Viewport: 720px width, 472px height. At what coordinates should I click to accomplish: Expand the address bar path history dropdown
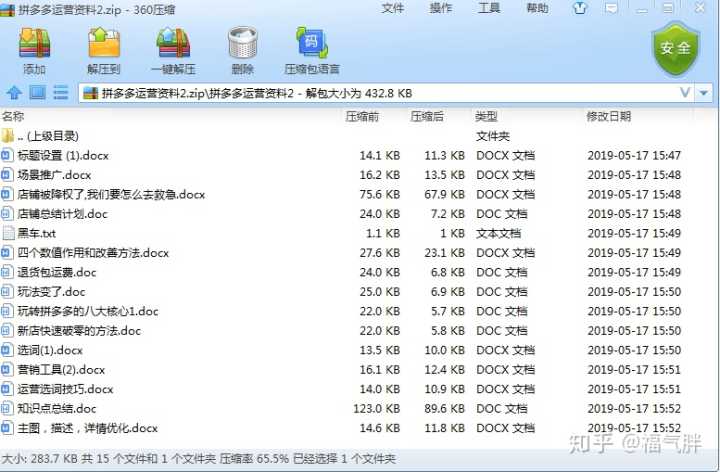point(684,93)
